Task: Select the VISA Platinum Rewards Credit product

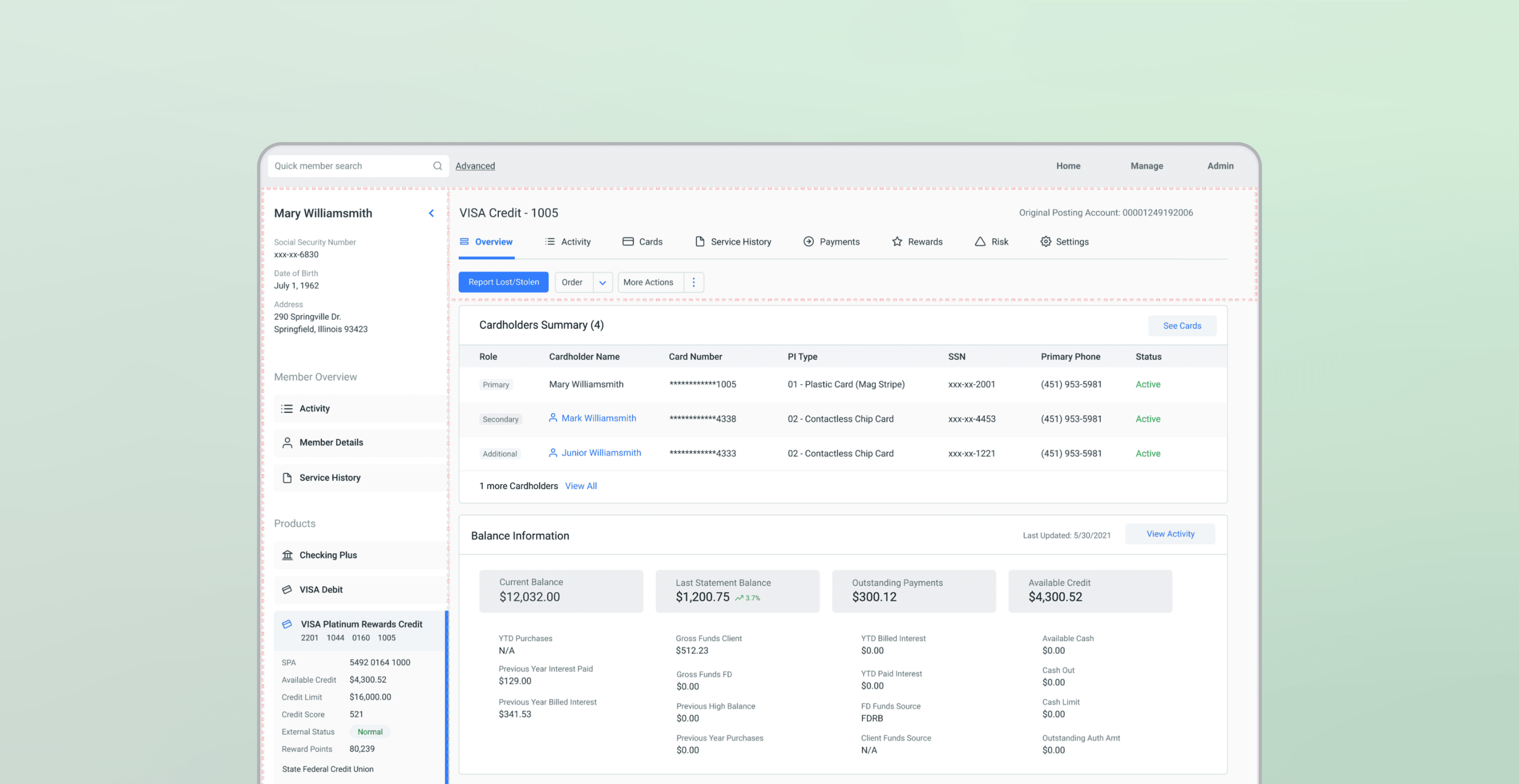Action: point(360,631)
